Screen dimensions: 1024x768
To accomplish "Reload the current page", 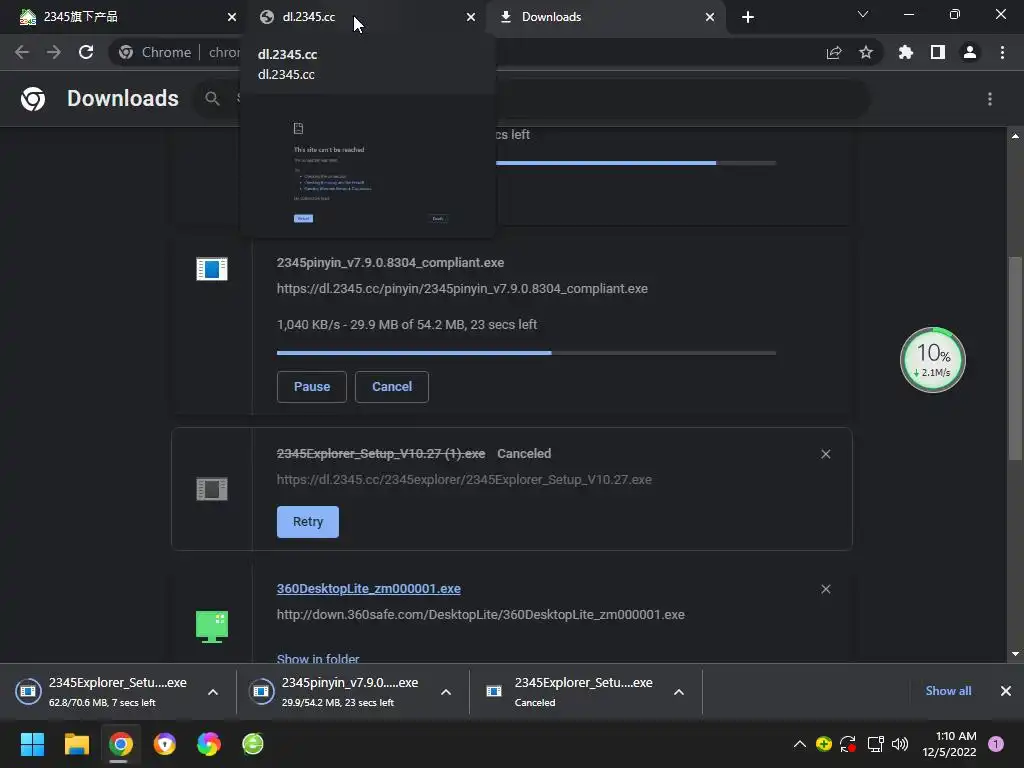I will coord(86,52).
